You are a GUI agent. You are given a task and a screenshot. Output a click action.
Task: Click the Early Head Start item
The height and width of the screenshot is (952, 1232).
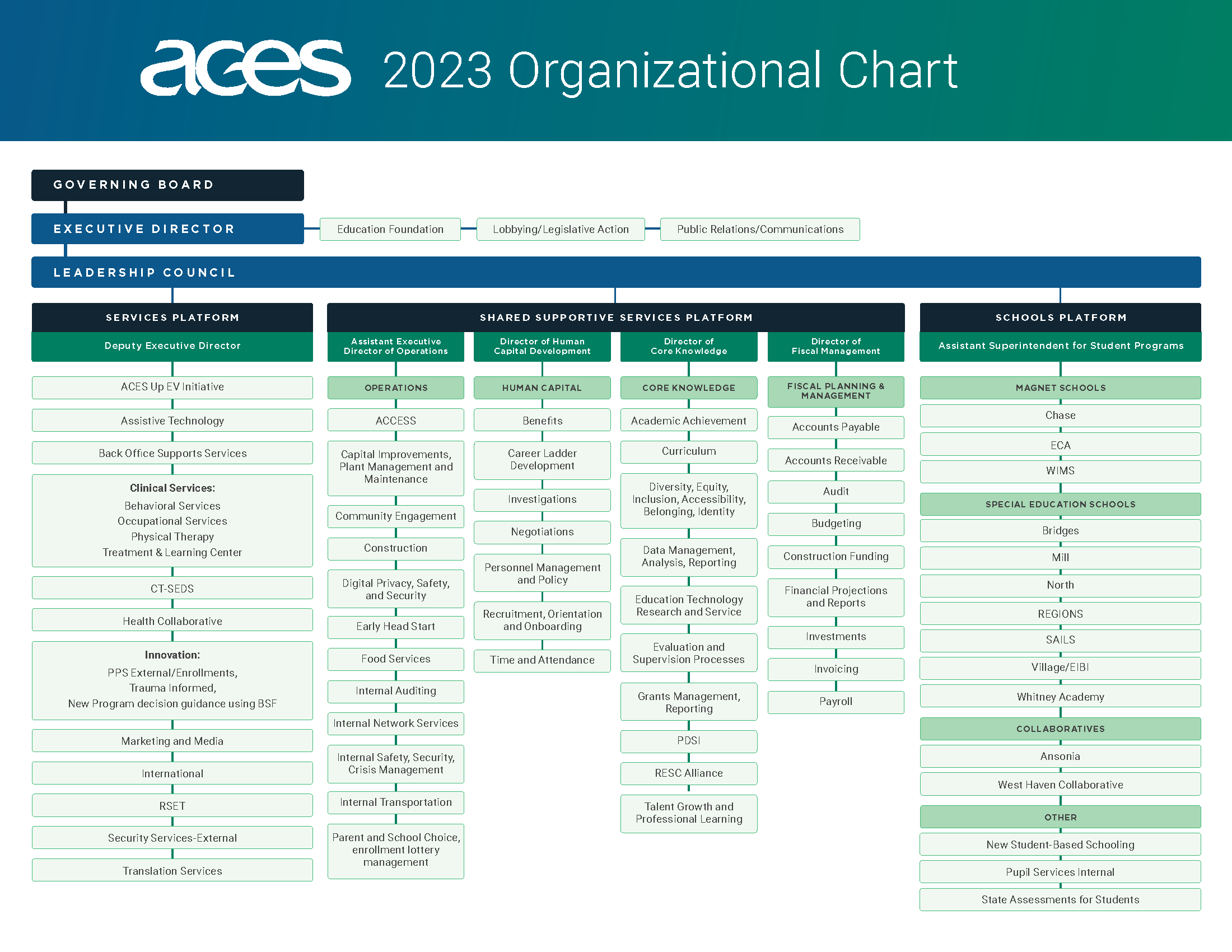[x=395, y=627]
